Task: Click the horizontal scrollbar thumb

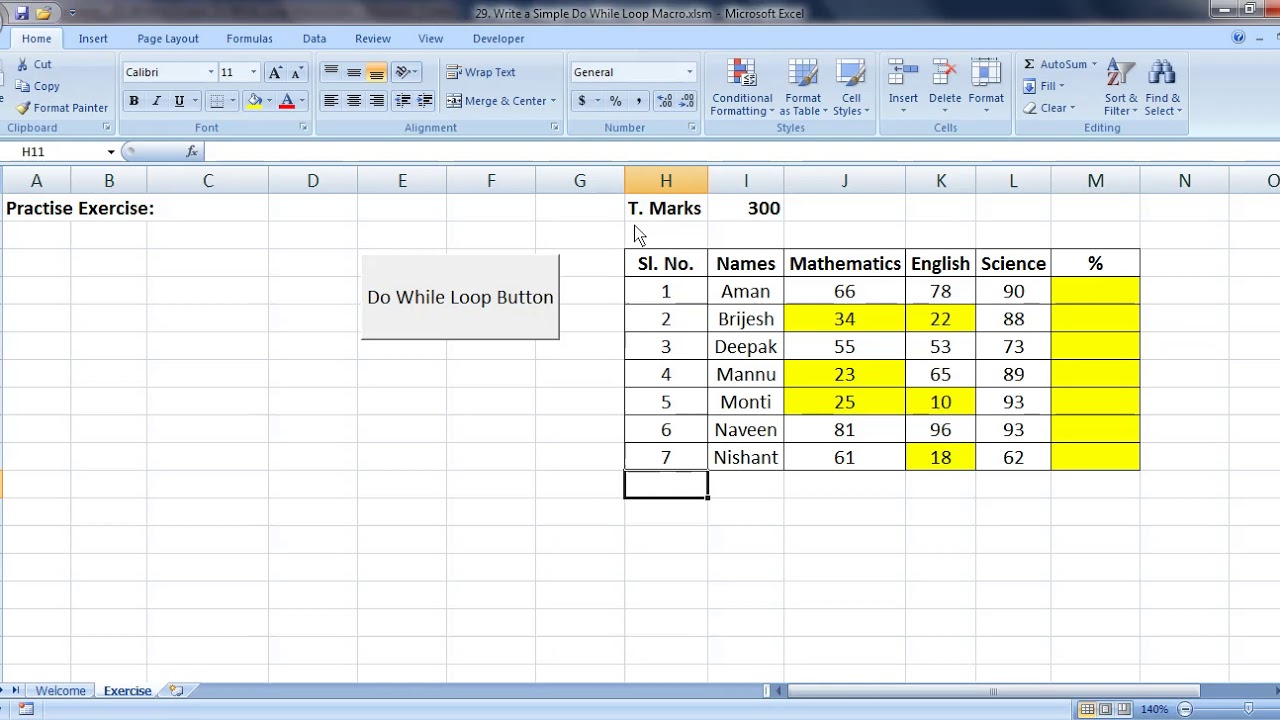Action: 993,691
